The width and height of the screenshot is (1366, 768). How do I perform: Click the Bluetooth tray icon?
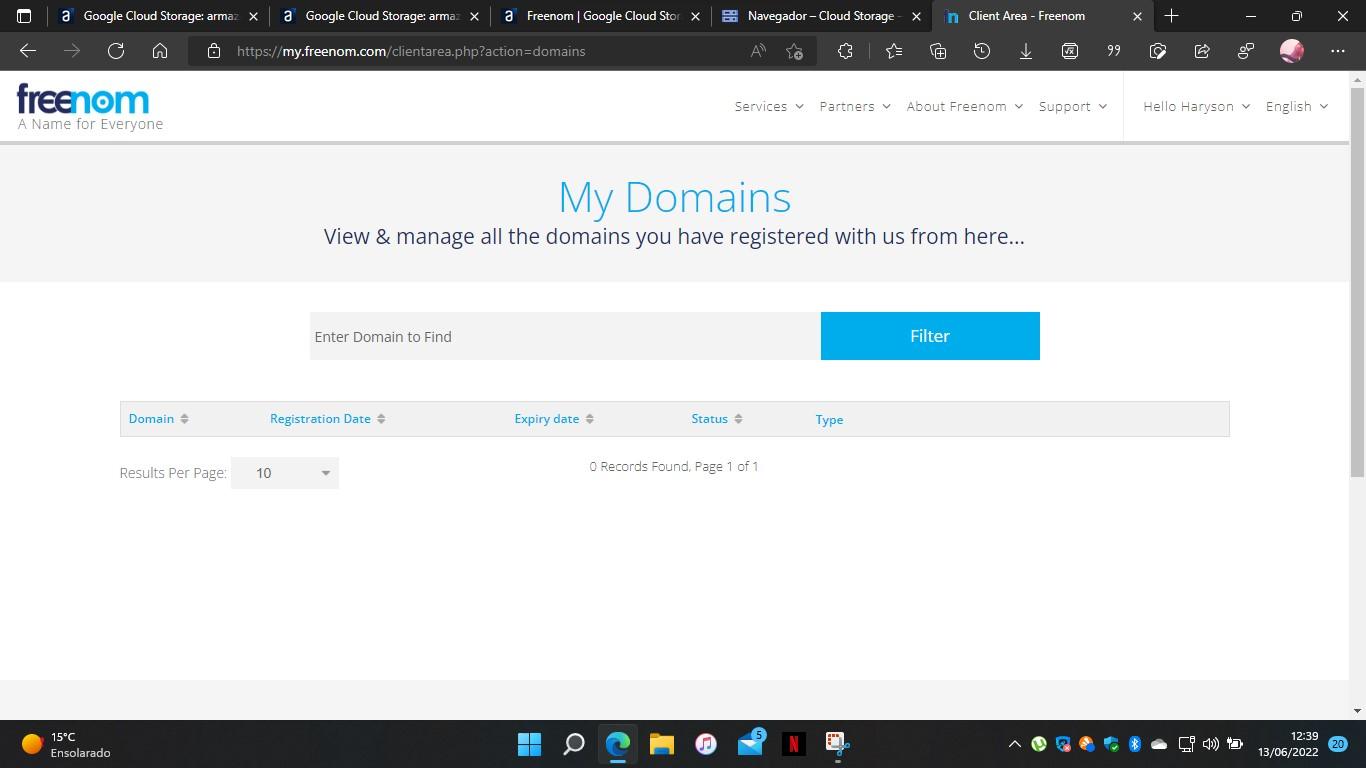pos(1135,744)
